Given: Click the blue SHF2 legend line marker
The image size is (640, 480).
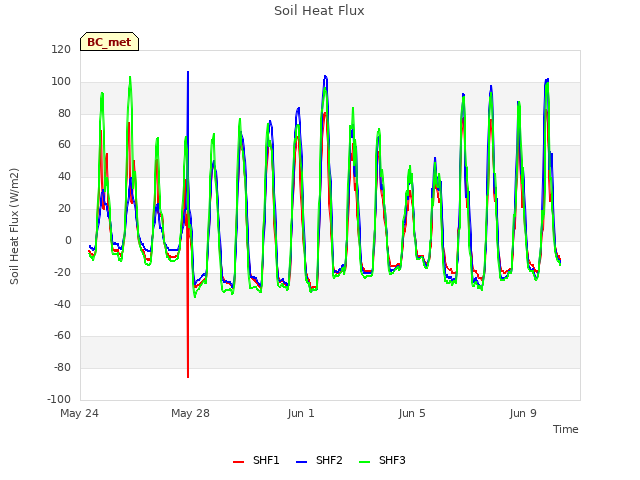Looking at the screenshot, I should (301, 462).
